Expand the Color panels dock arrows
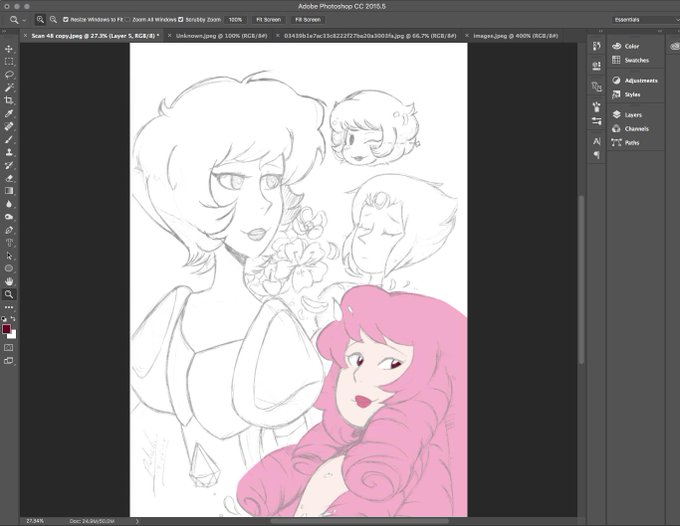Screen dimensions: 680x526 [660, 31]
